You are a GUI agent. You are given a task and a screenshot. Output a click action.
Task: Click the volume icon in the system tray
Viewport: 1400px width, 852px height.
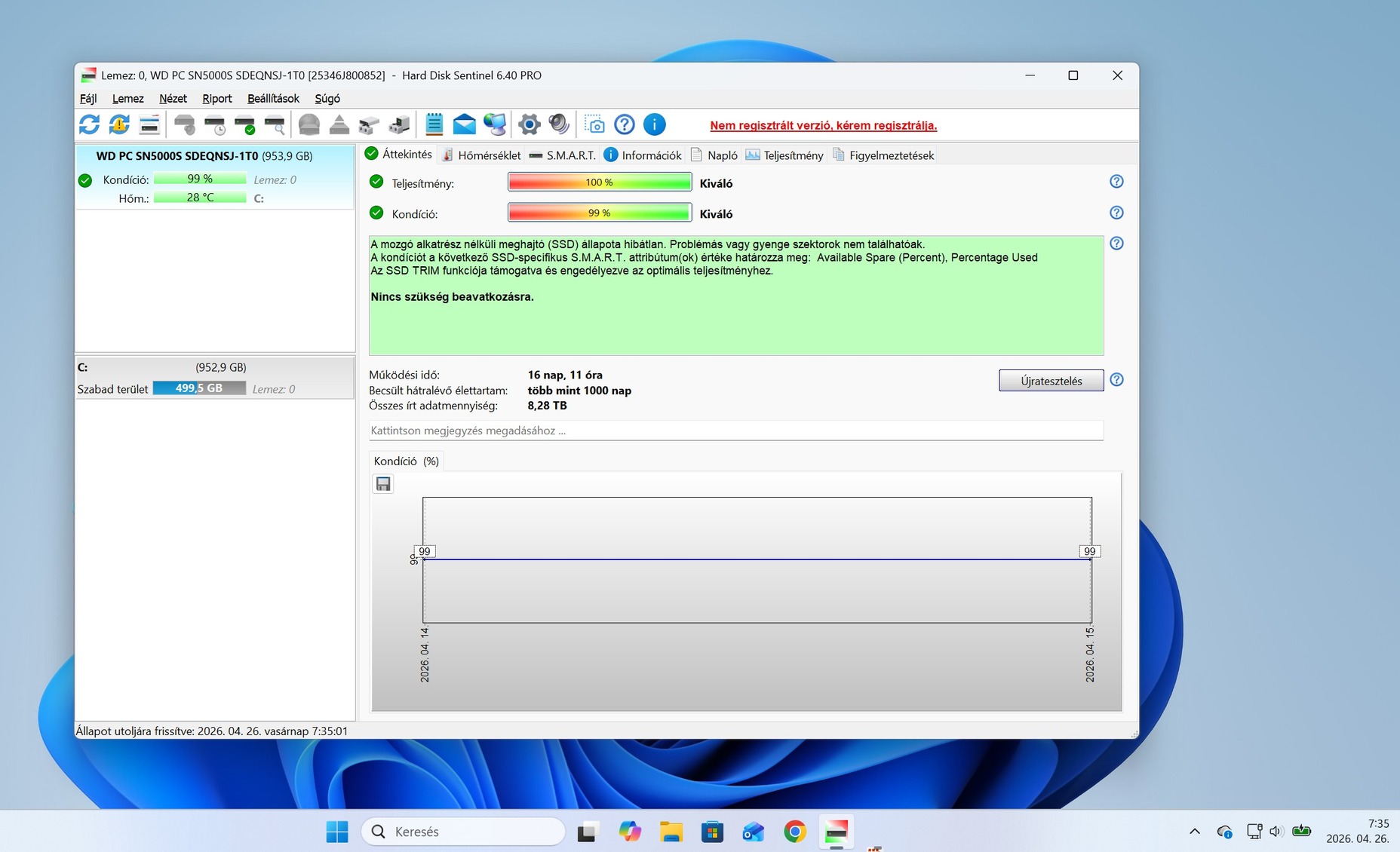[1276, 832]
